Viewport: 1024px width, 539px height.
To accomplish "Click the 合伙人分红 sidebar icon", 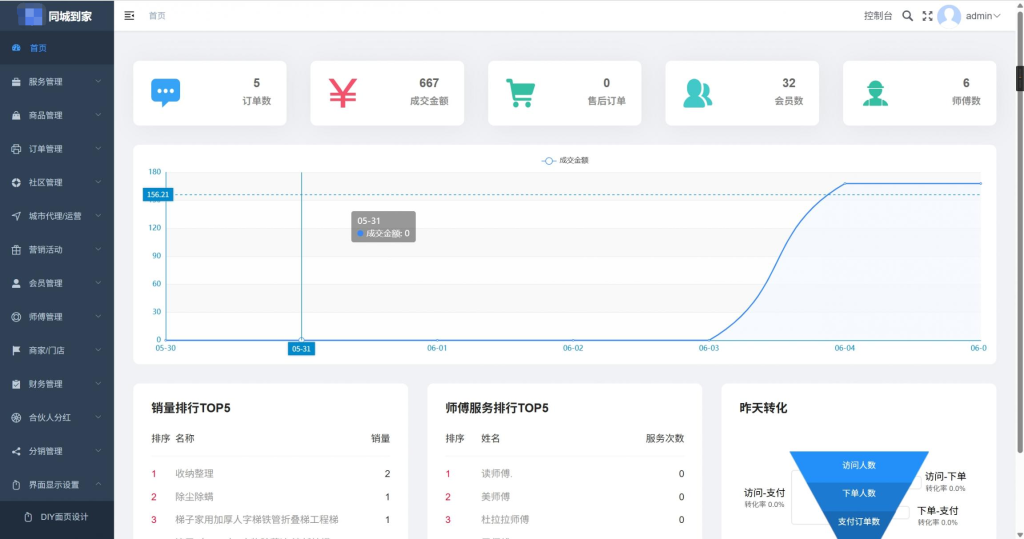I will [16, 417].
